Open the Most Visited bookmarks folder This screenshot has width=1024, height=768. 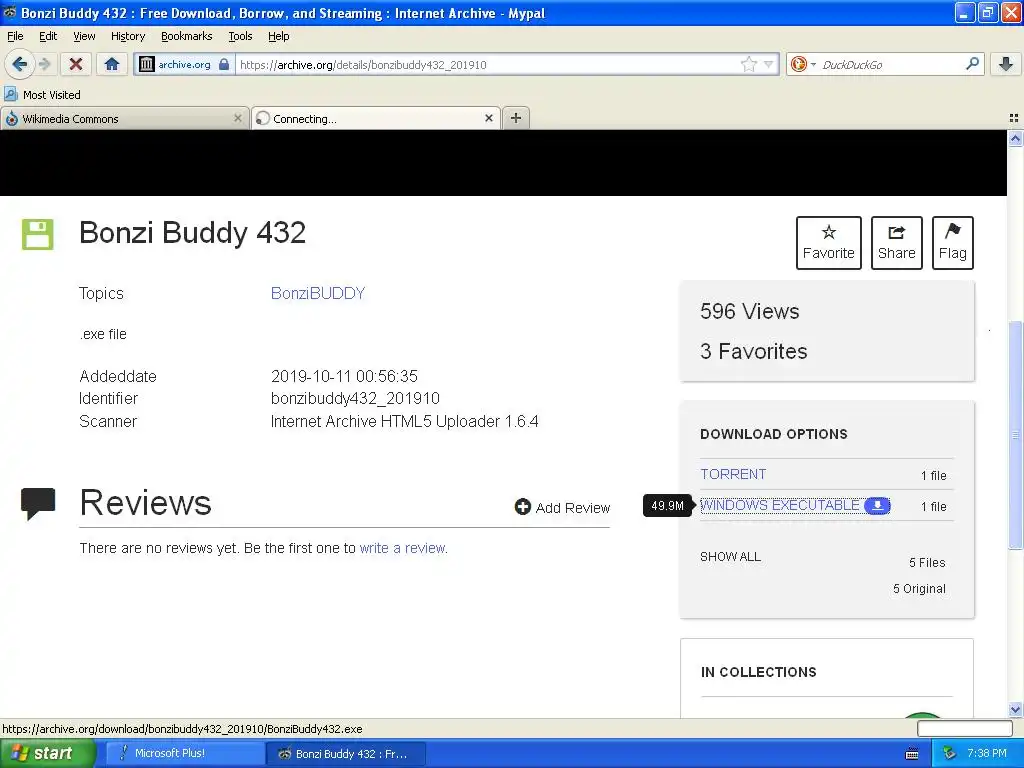click(x=42, y=95)
